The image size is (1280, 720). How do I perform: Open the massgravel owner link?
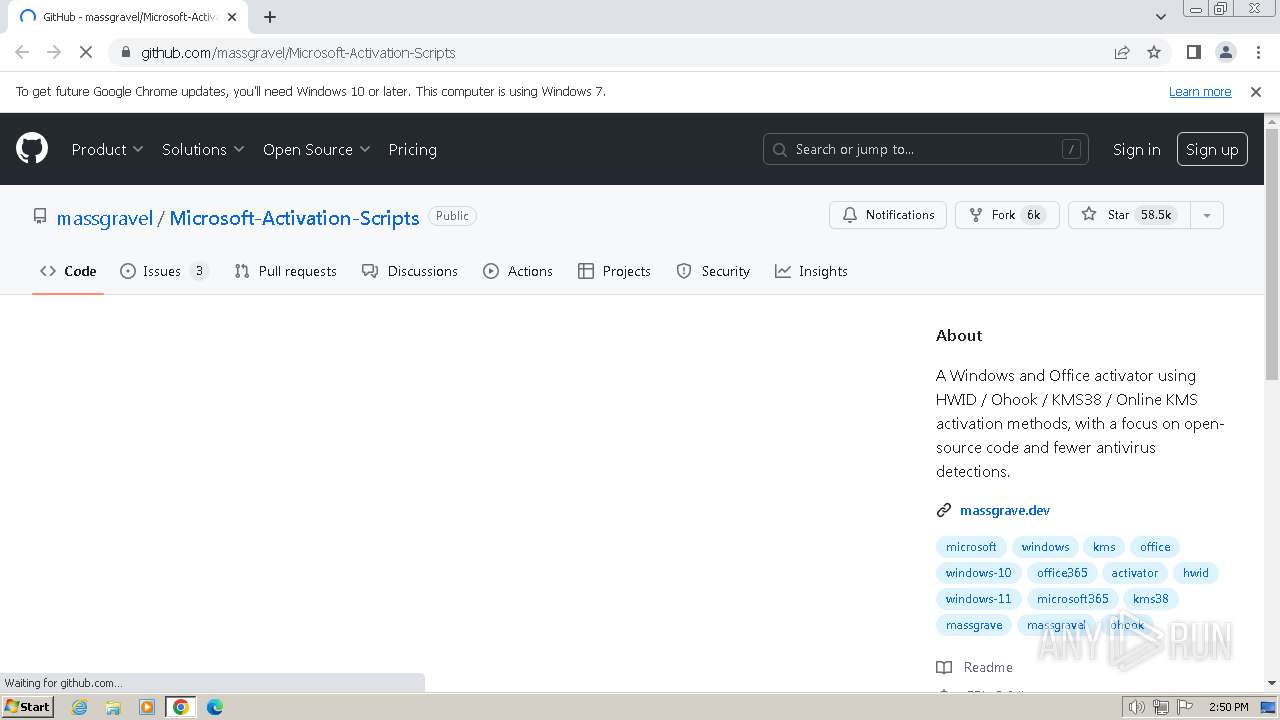click(105, 218)
